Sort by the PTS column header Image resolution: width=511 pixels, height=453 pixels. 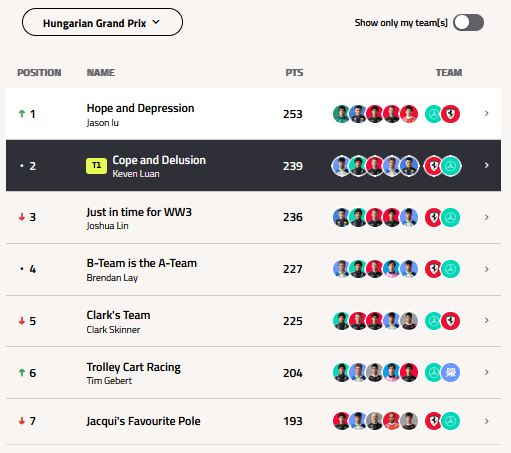tap(294, 73)
